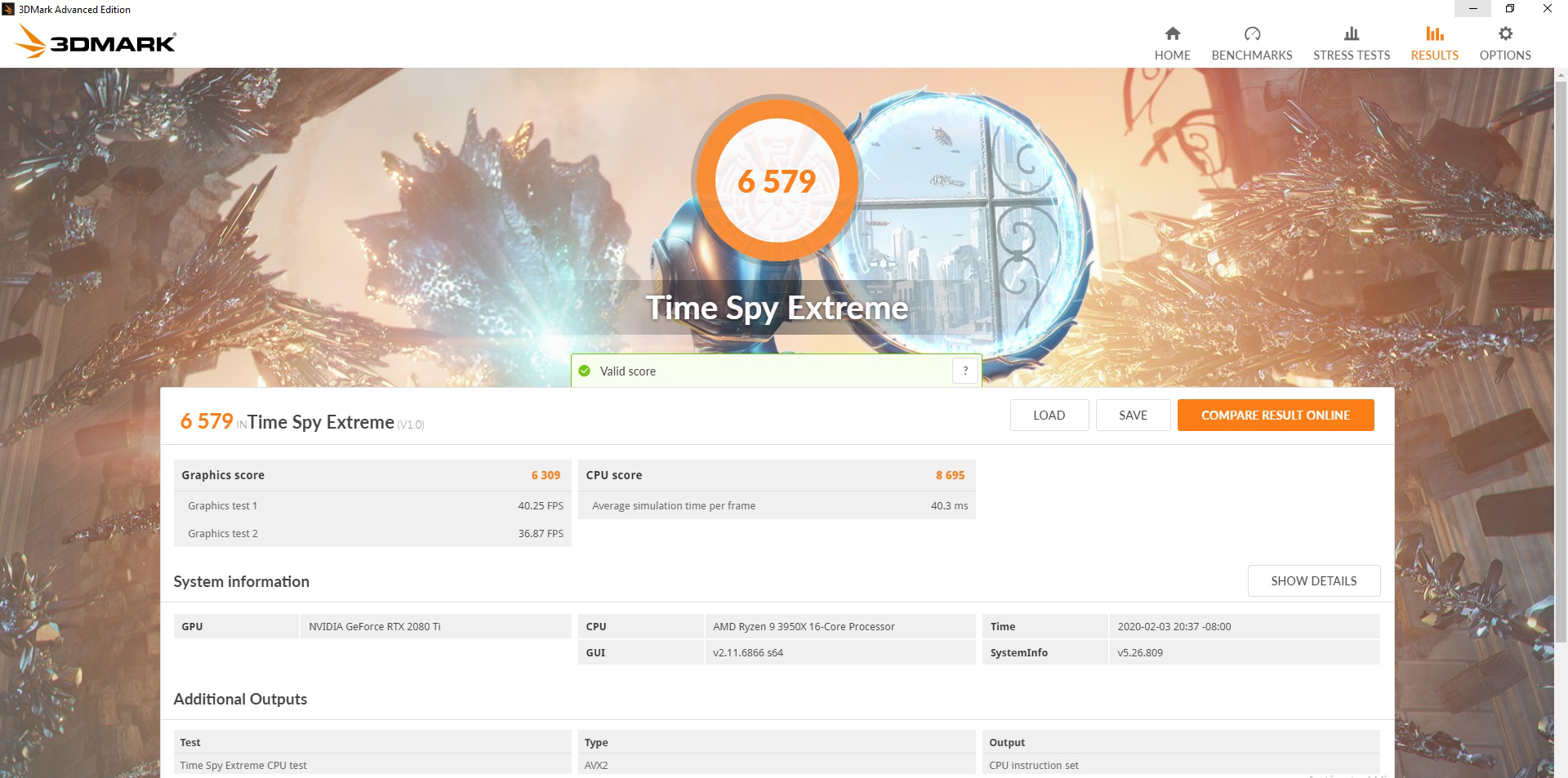1568x778 pixels.
Task: Click the large 6 579 score circle
Action: [777, 180]
